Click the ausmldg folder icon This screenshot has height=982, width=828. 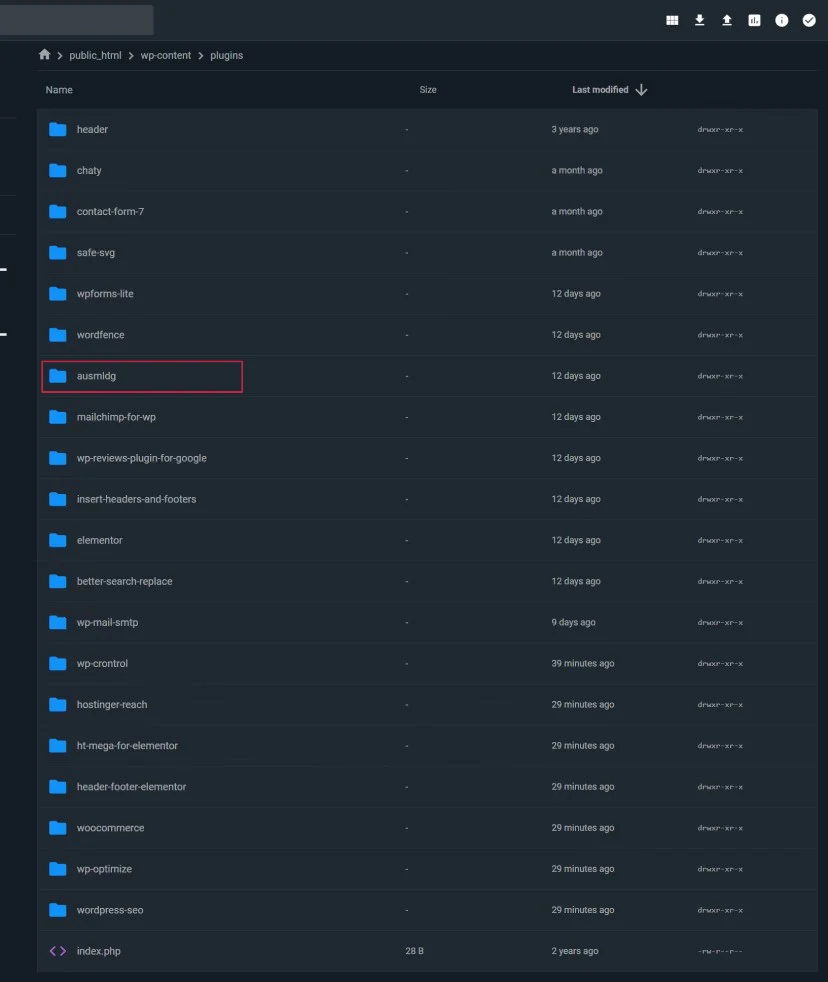point(58,376)
